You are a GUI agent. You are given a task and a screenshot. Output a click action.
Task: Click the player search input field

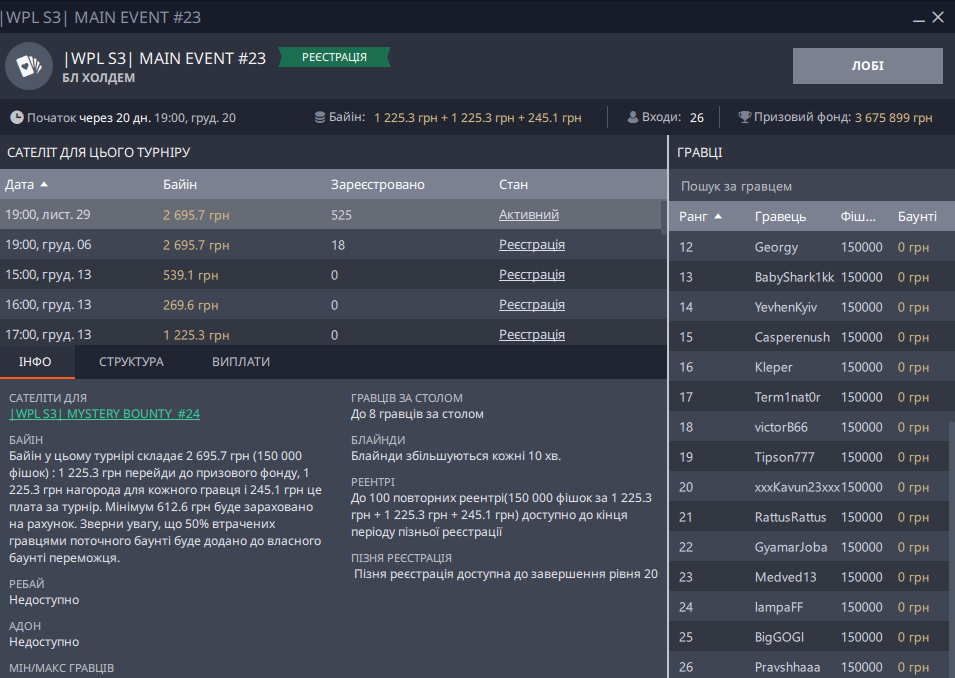point(810,186)
